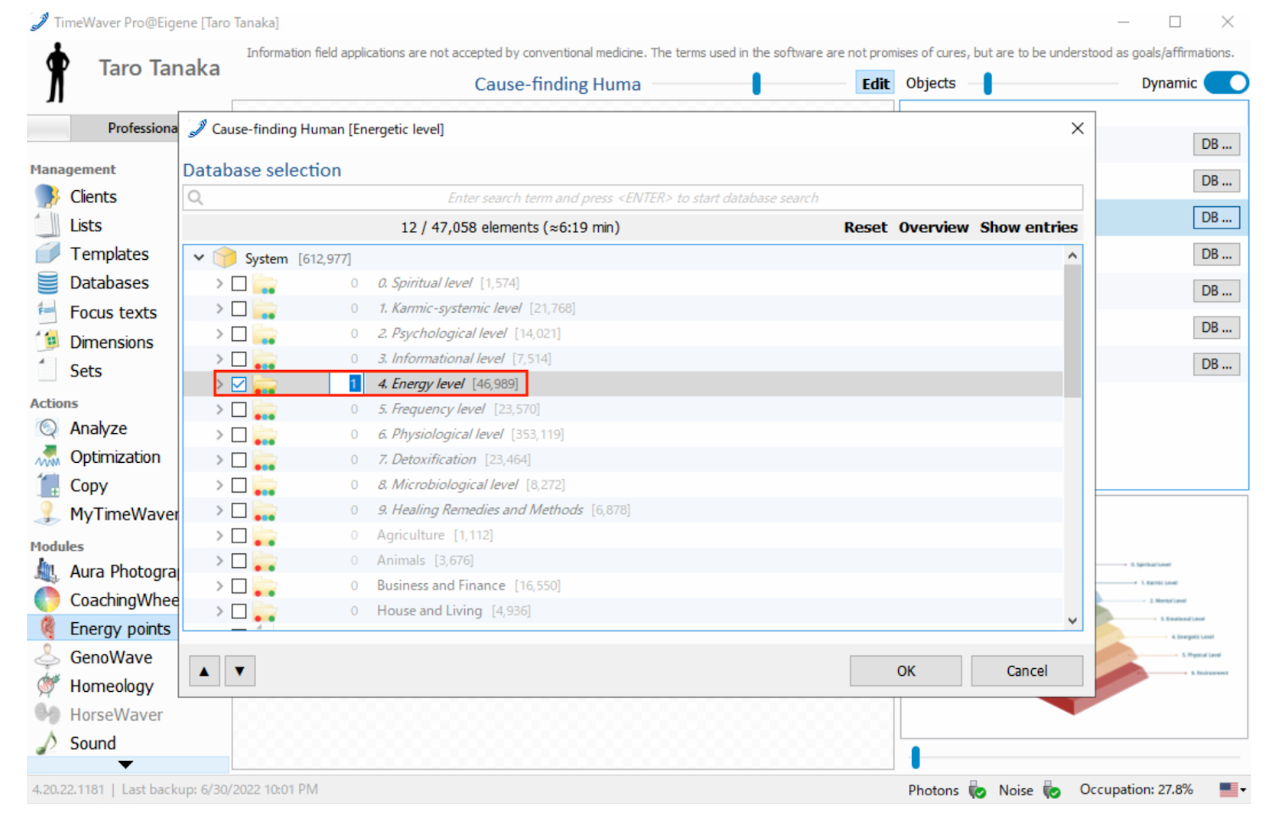Viewport: 1284px width, 824px height.
Task: Click Reset in database selection
Action: (x=865, y=227)
